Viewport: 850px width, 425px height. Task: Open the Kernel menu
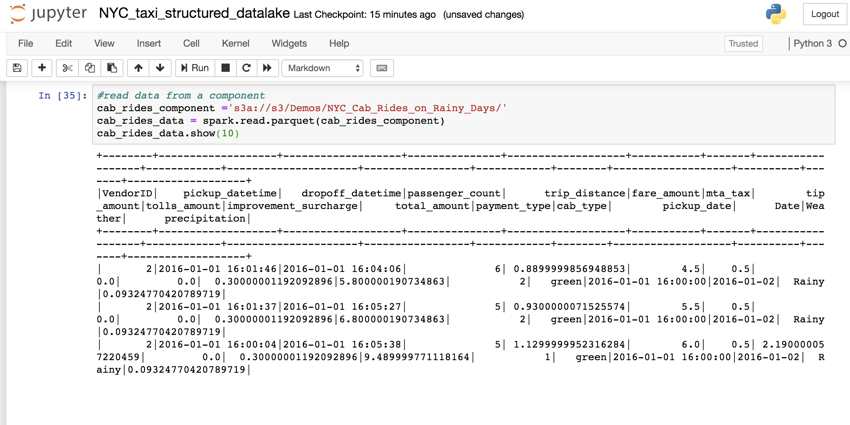tap(235, 43)
